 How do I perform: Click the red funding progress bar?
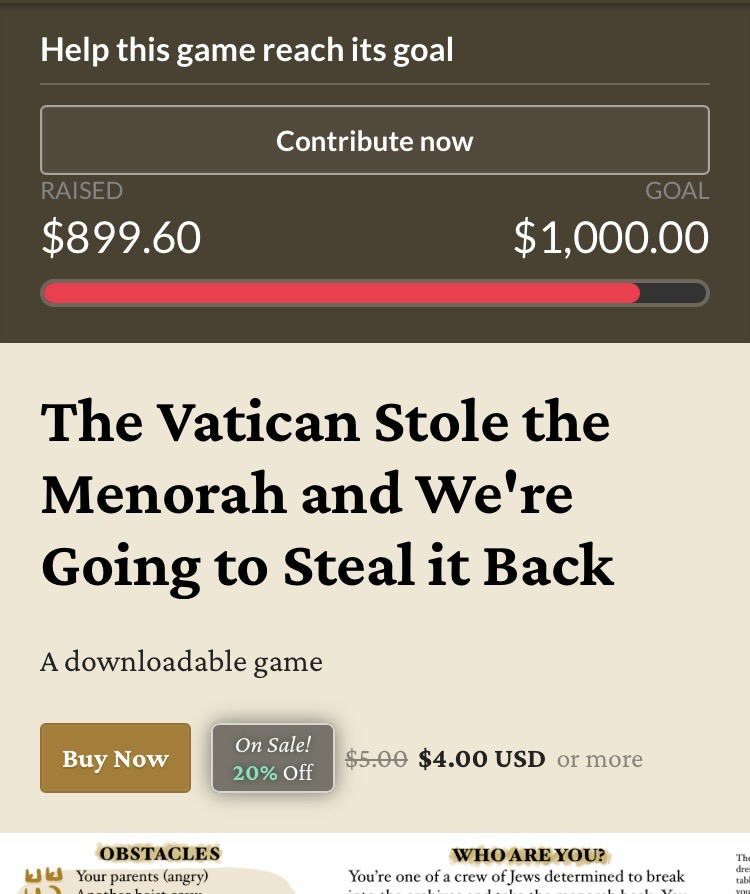click(x=341, y=293)
